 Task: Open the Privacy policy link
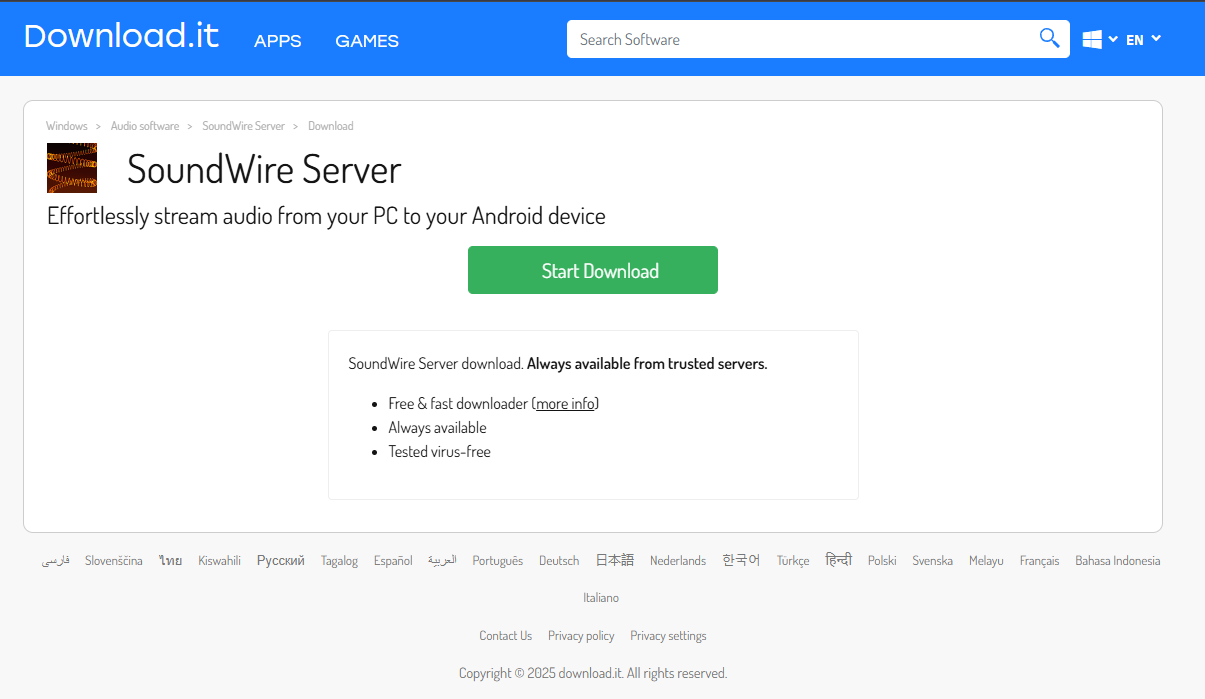pyautogui.click(x=581, y=636)
